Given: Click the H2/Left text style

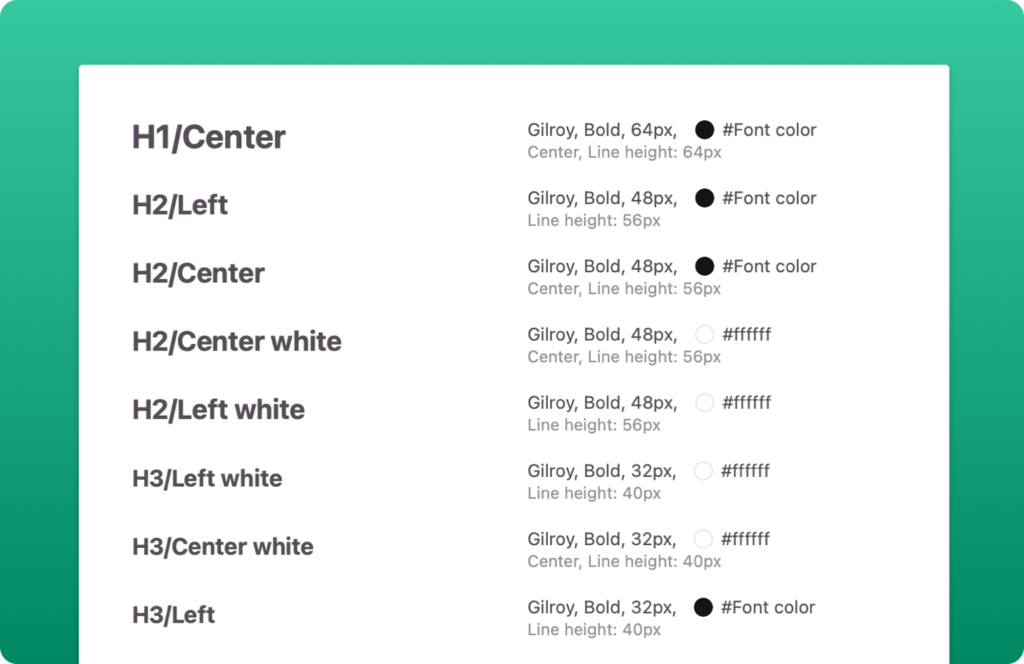Looking at the screenshot, I should (x=180, y=205).
